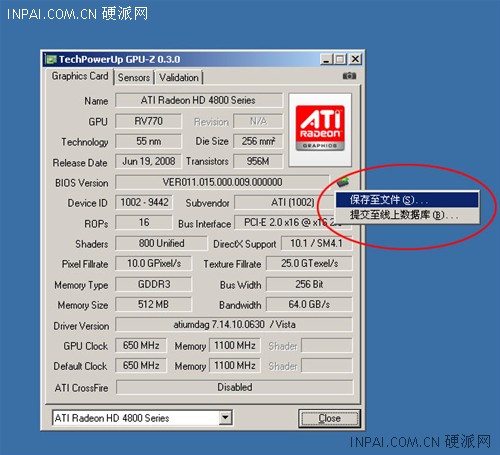This screenshot has height=455, width=500.
Task: Open the graphics card selector dropdown arrow
Action: click(226, 418)
